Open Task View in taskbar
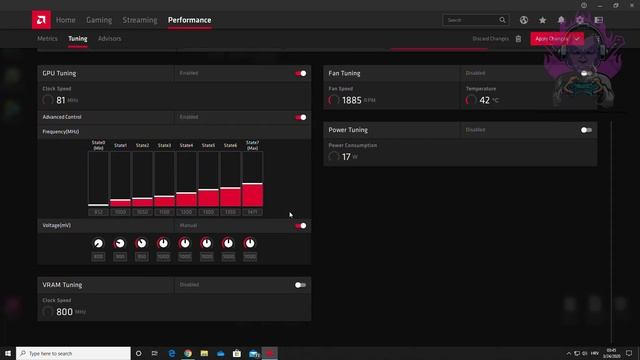Viewport: 640px width, 360px height. pyautogui.click(x=155, y=353)
